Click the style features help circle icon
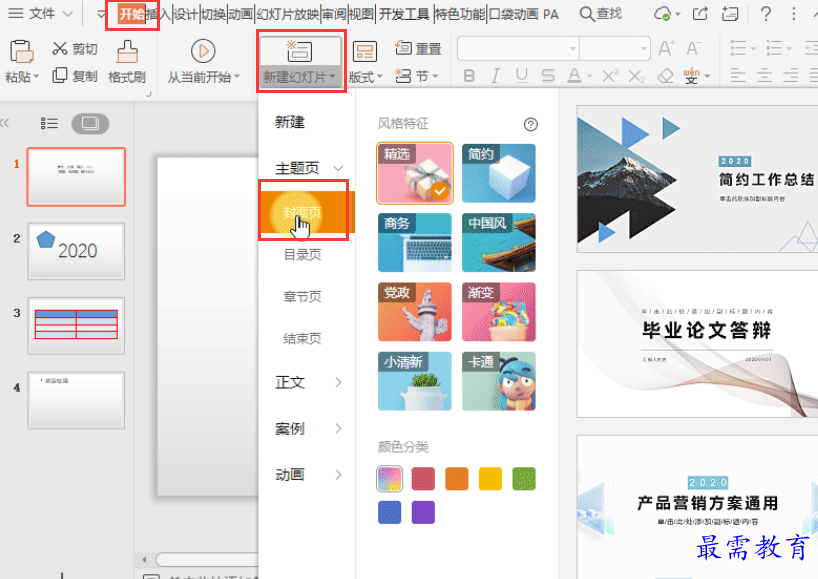 click(531, 124)
